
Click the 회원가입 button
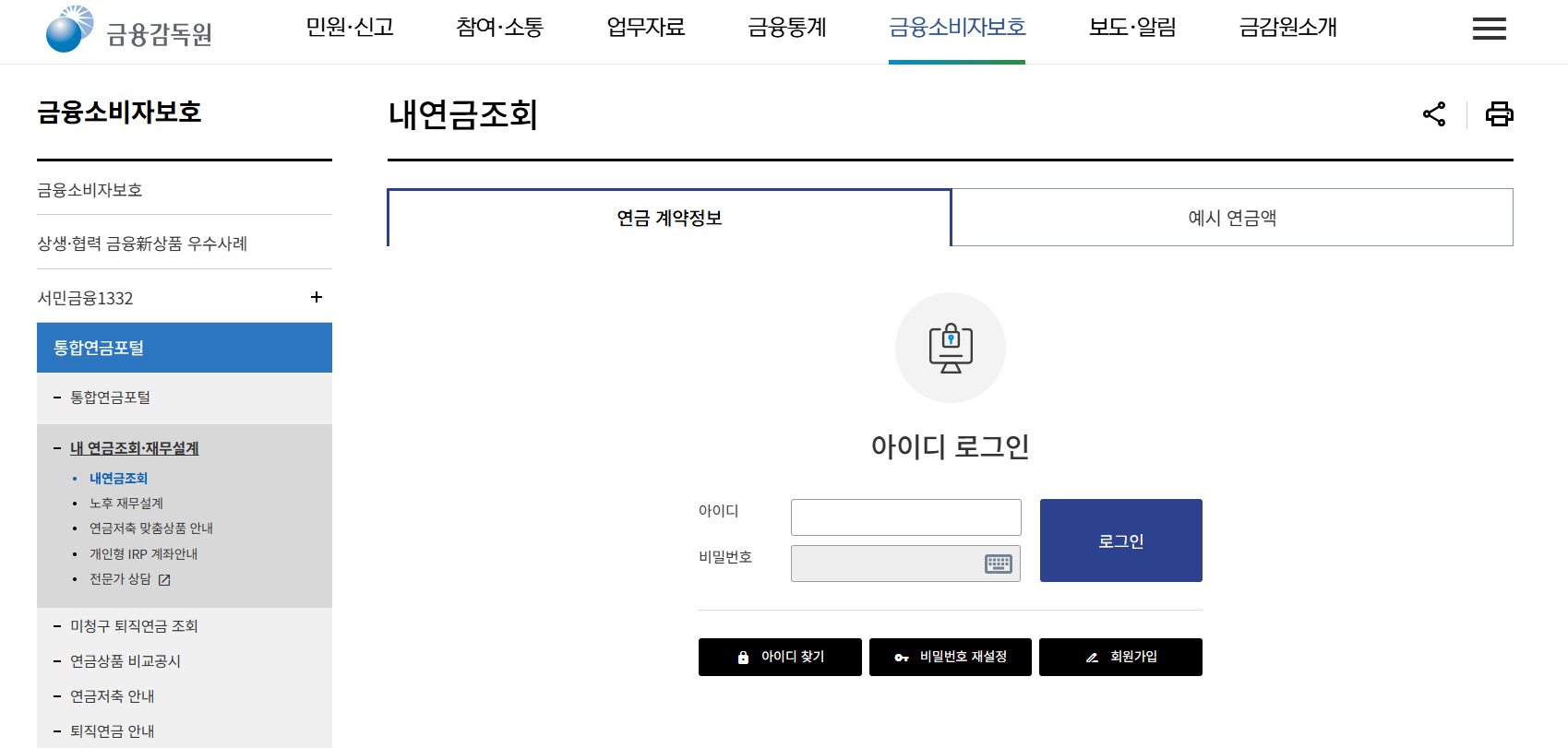[1120, 657]
